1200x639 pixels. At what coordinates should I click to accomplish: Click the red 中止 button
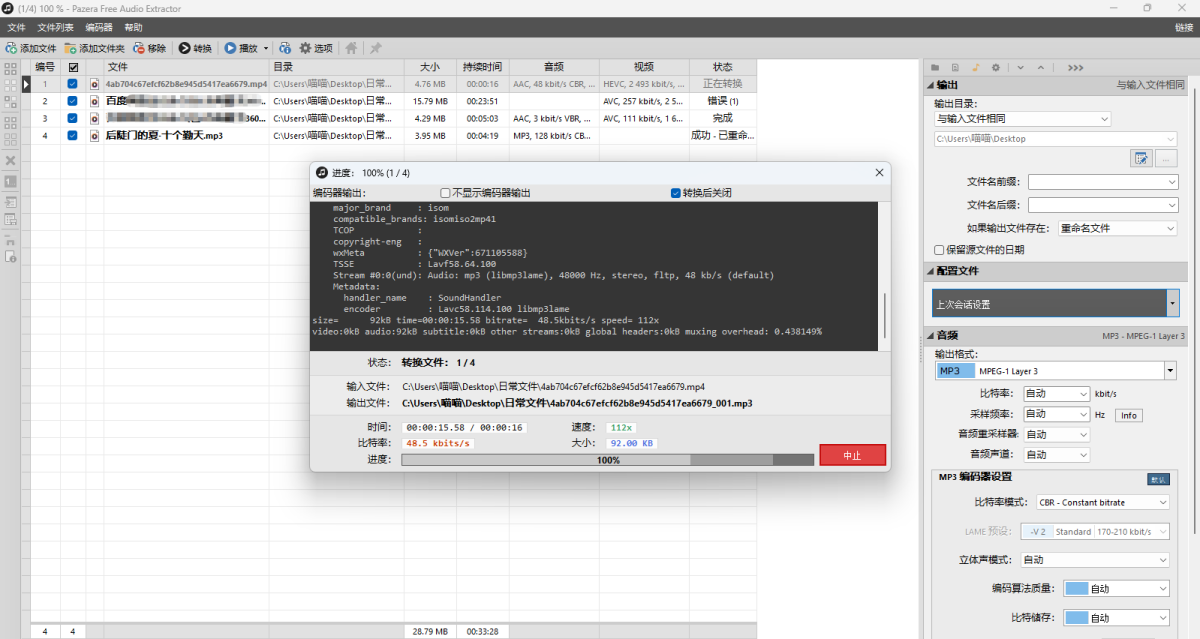[x=852, y=454]
